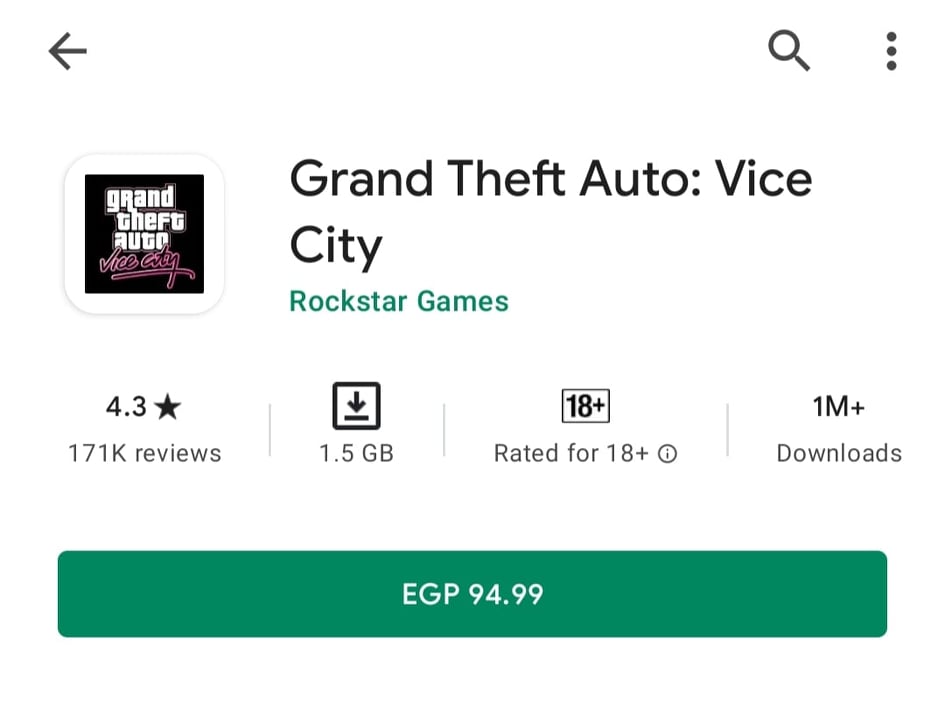This screenshot has height=709, width=945.
Task: Go back using the arrow icon
Action: point(68,51)
